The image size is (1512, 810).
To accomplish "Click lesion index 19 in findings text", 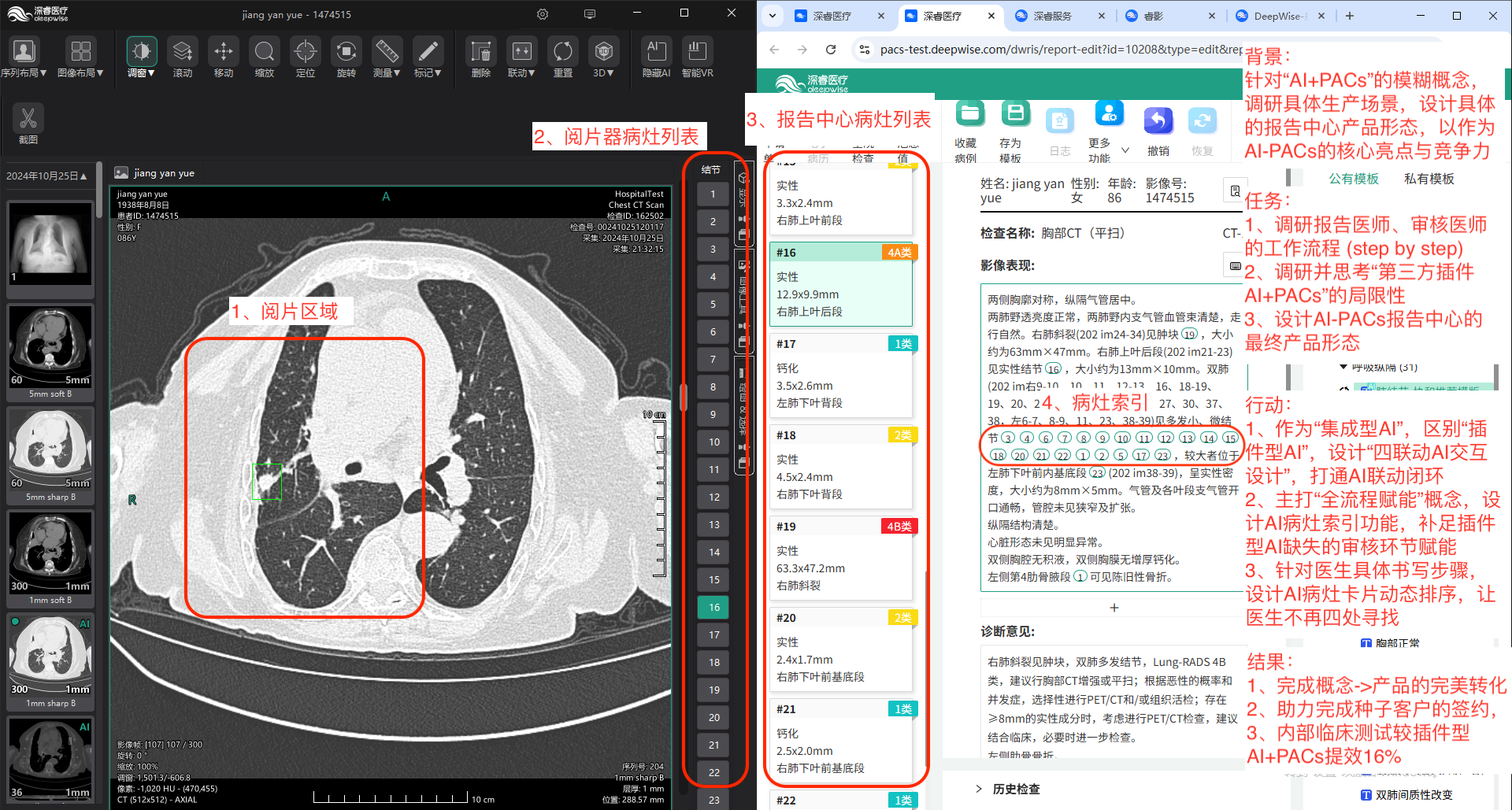I will point(1189,335).
